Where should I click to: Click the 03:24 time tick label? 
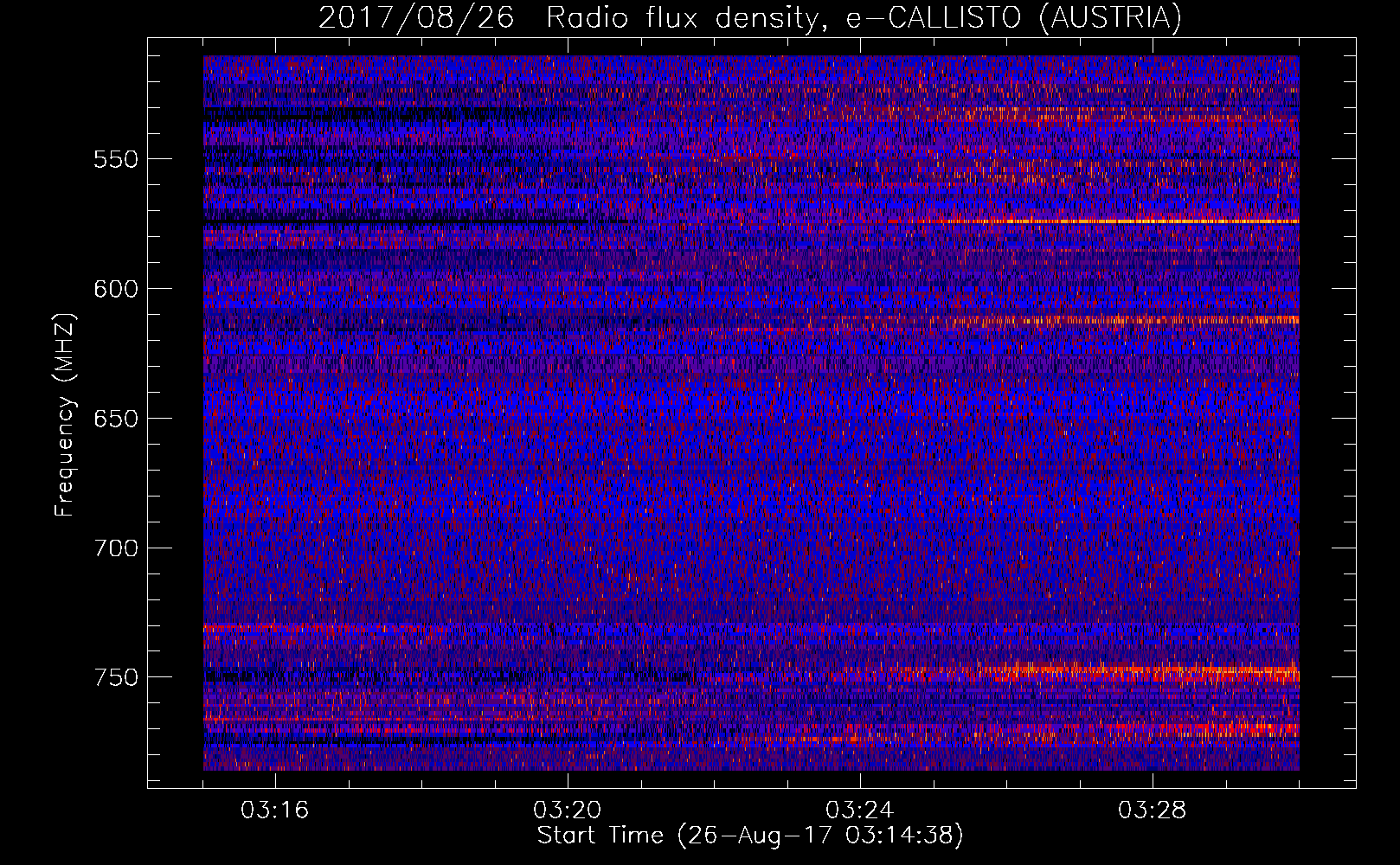[860, 811]
